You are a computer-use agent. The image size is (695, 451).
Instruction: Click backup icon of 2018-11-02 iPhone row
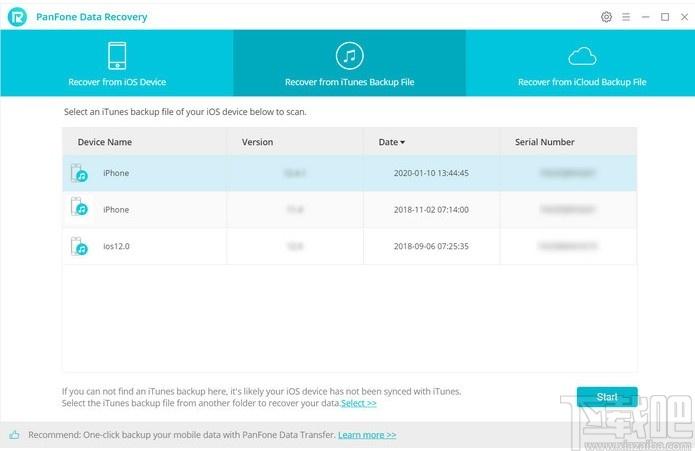click(79, 207)
